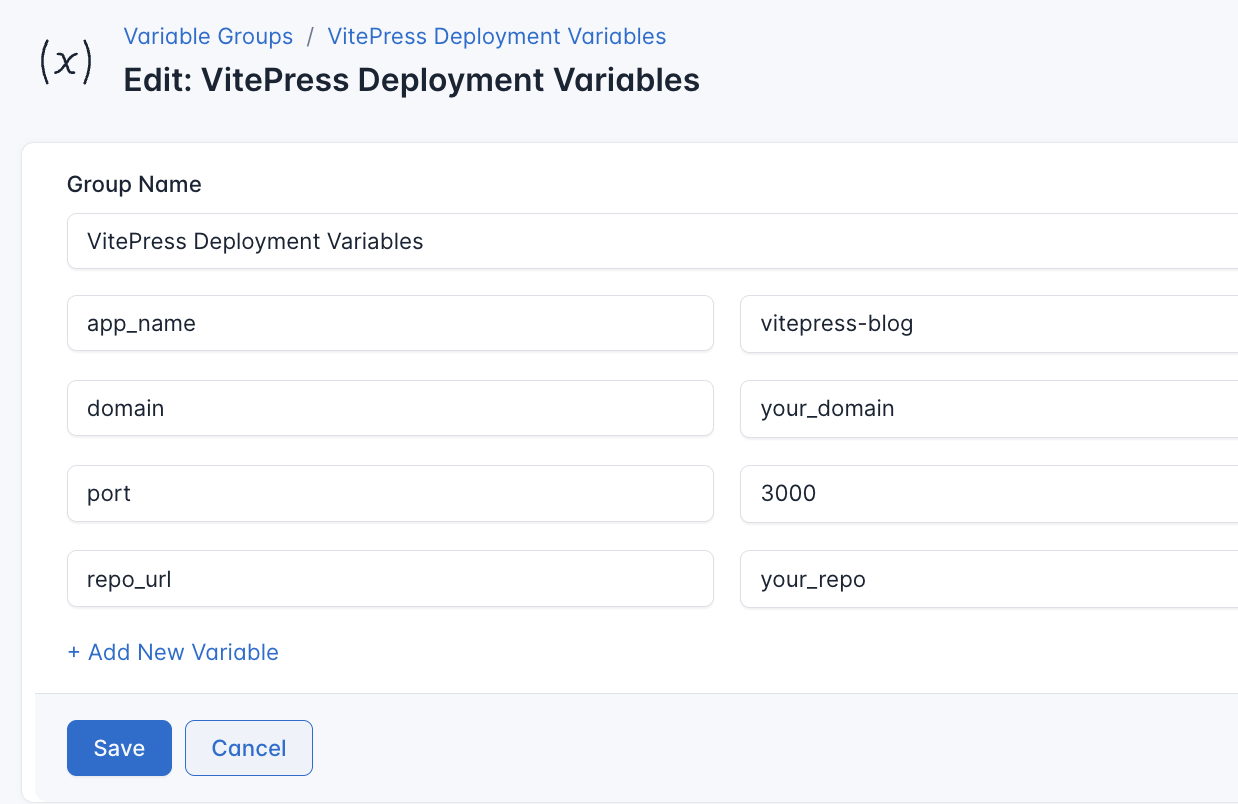Select the app_name variable key field
Image resolution: width=1238 pixels, height=804 pixels.
coord(390,322)
